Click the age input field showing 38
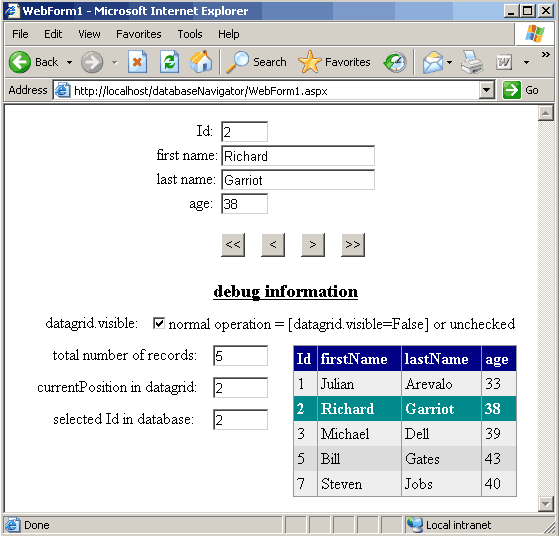Screen dimensions: 559x536 (245, 204)
